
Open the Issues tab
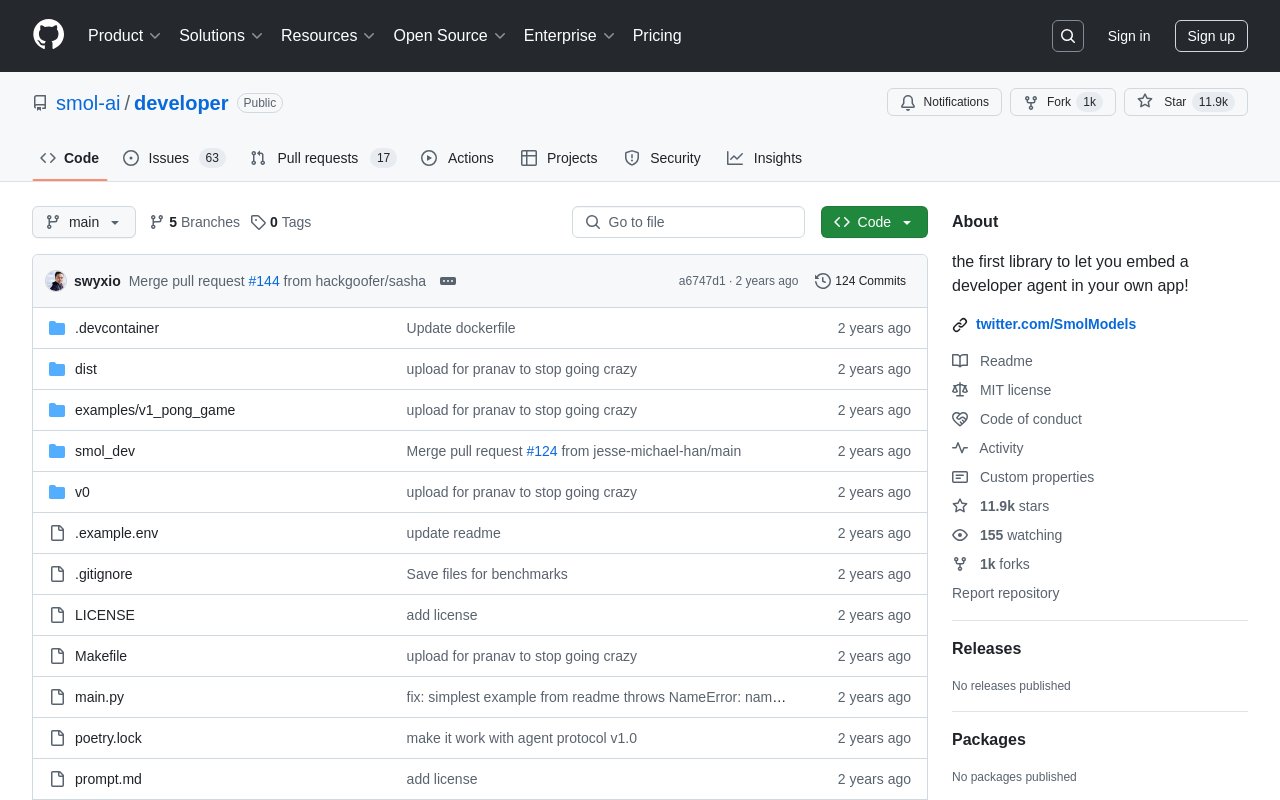click(174, 158)
